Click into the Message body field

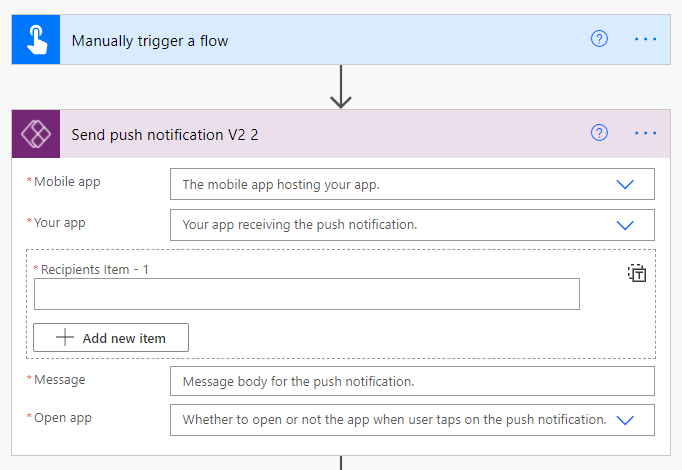412,381
